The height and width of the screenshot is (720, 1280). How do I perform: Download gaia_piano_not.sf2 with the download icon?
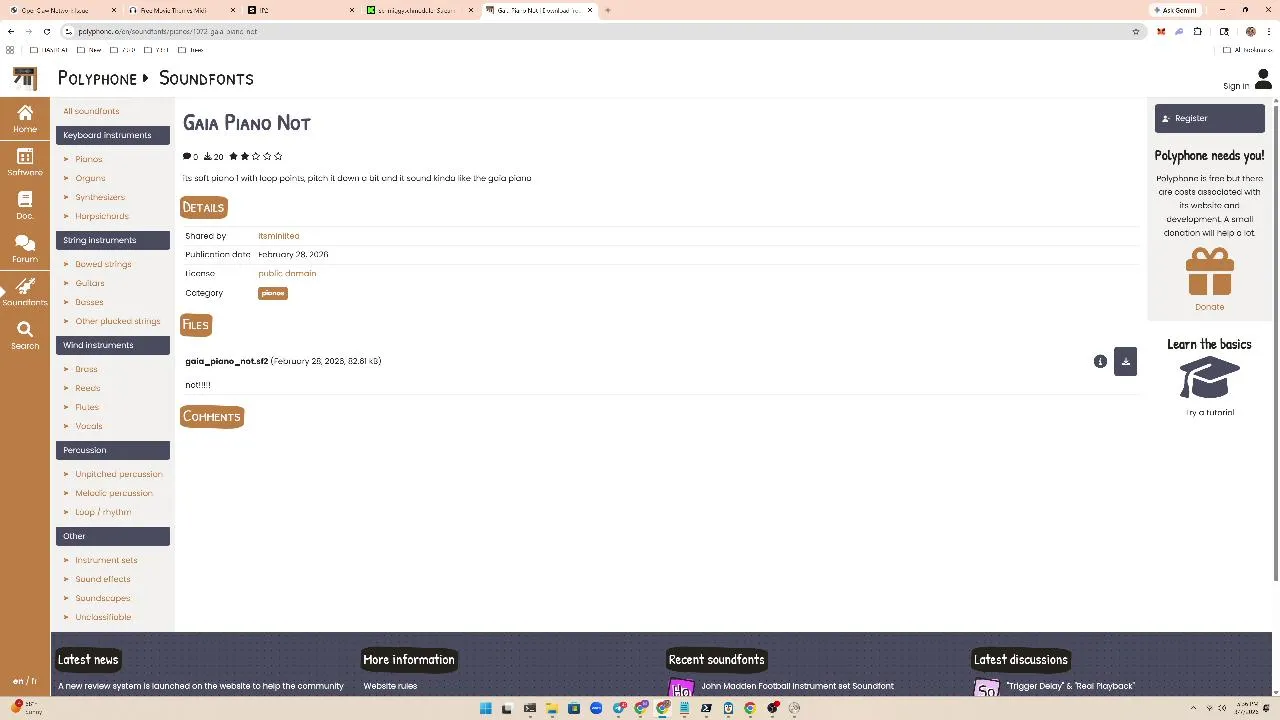[x=1125, y=361]
